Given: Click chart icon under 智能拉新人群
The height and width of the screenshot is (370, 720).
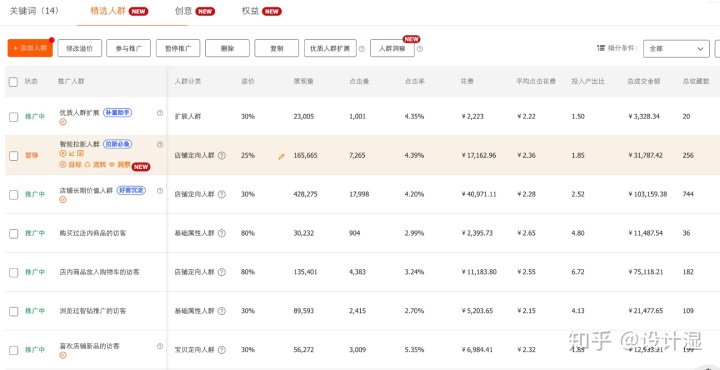Looking at the screenshot, I should point(72,153).
